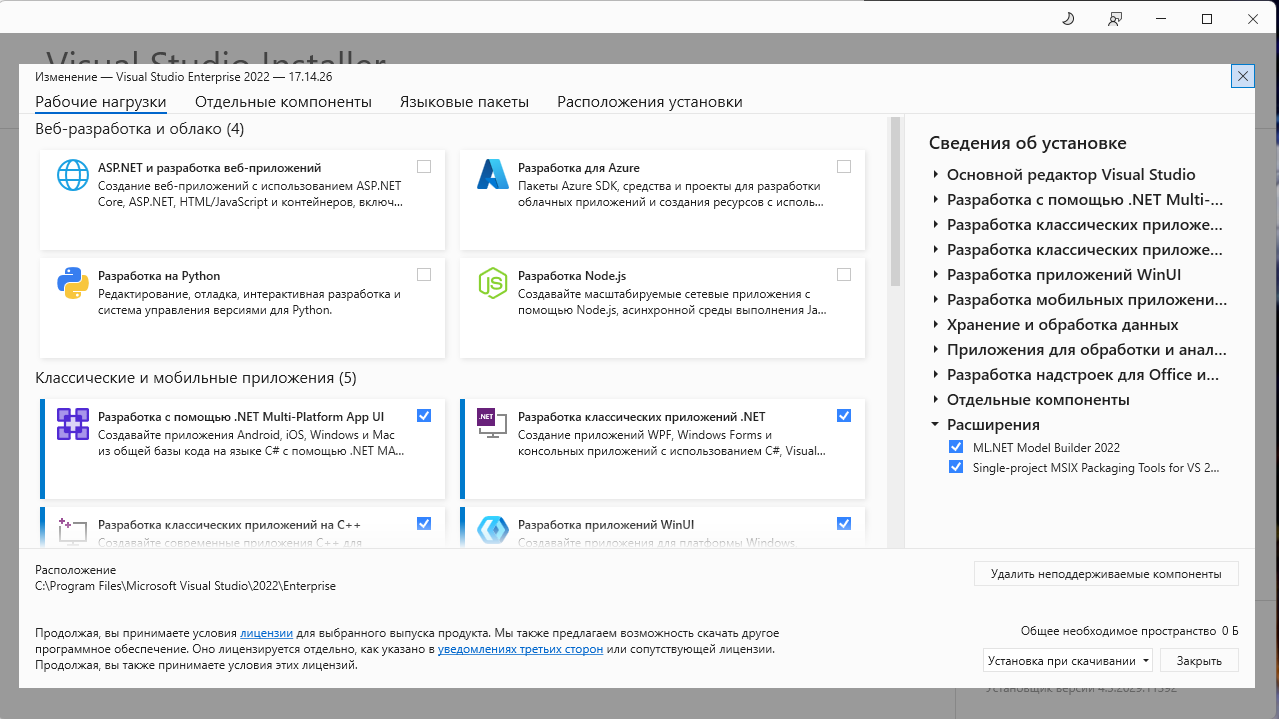Select the Разработка на Python workload title
The width and height of the screenshot is (1279, 719).
(x=159, y=276)
